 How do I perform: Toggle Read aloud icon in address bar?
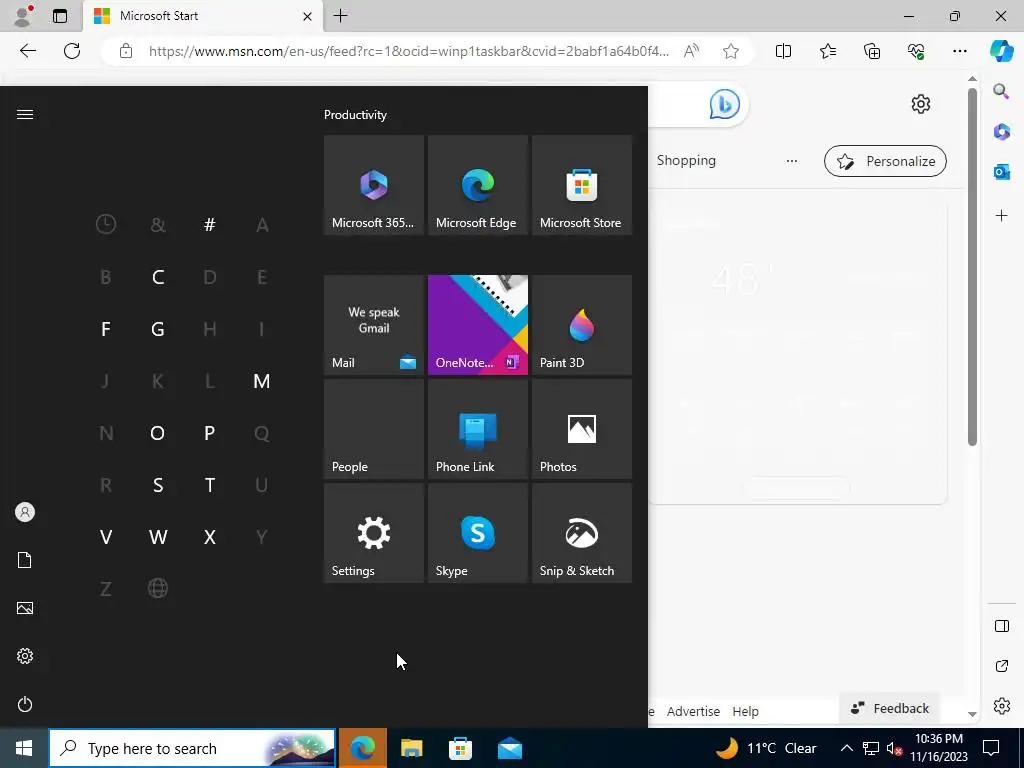(x=691, y=51)
